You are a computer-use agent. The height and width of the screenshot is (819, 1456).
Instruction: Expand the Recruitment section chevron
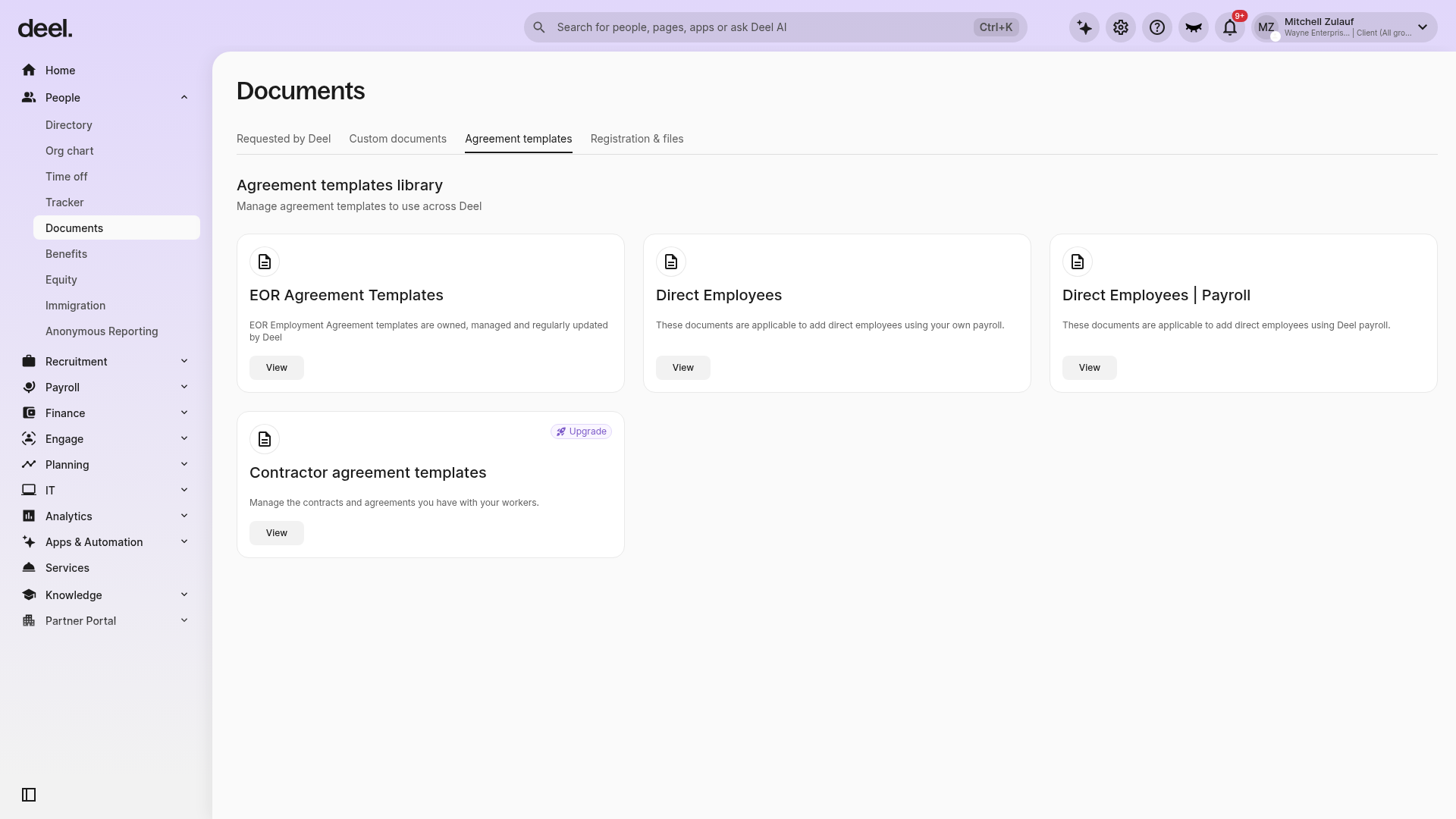coord(184,362)
